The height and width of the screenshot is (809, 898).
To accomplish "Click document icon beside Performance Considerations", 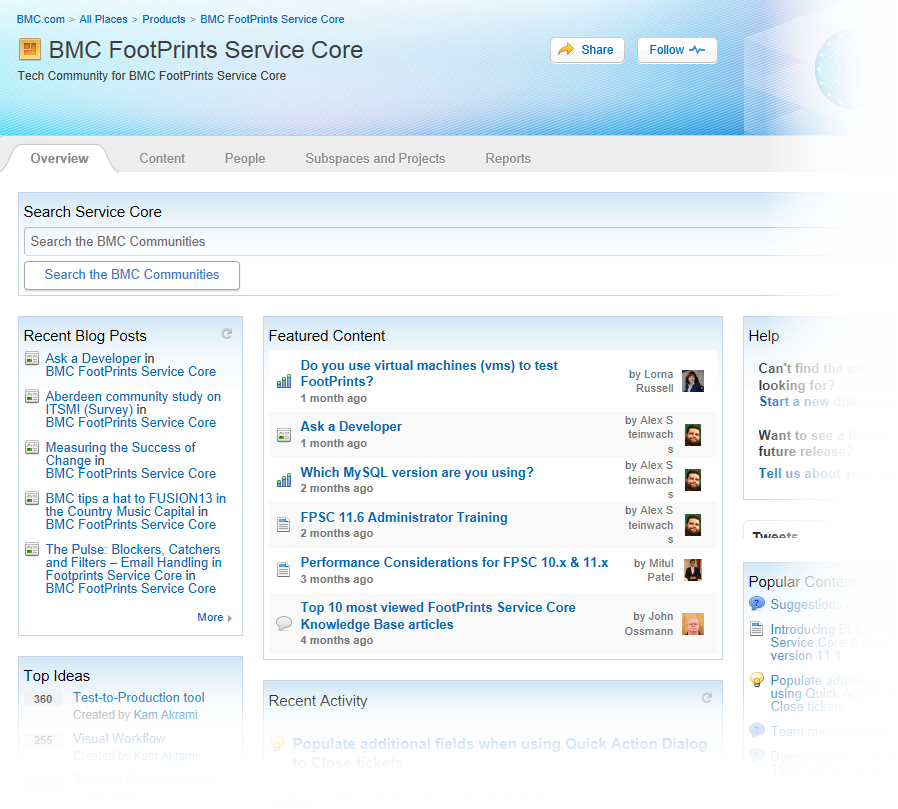I will pos(283,570).
